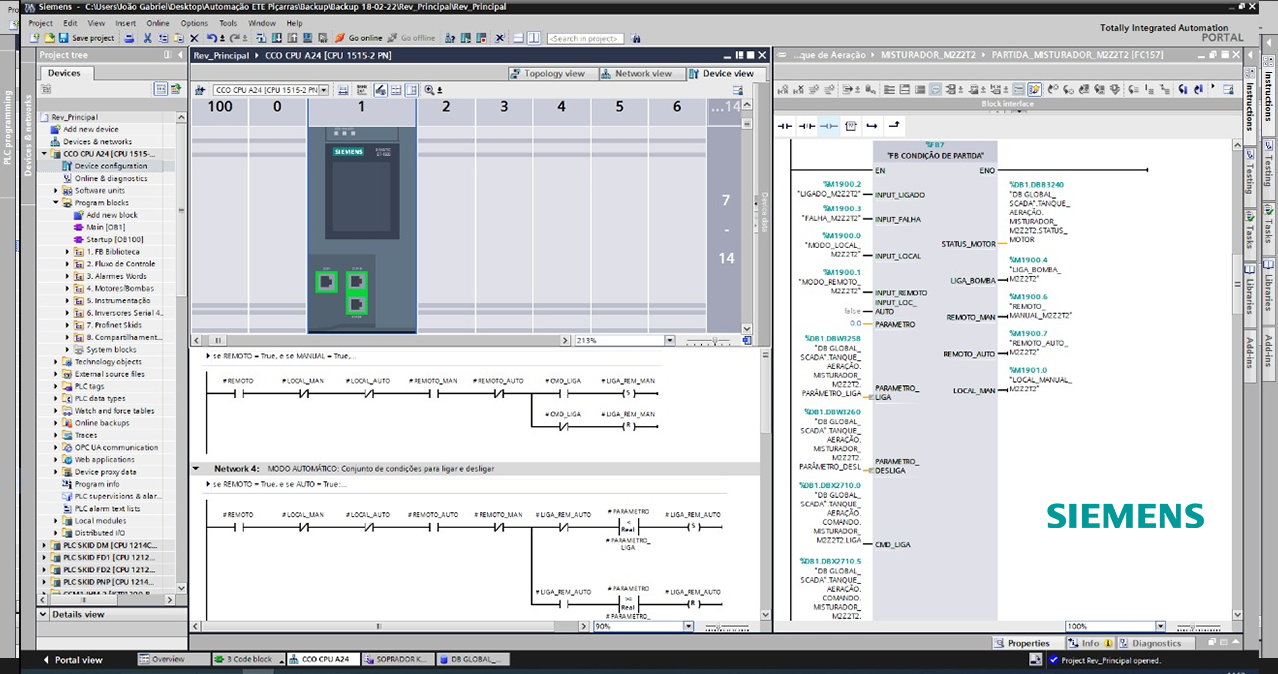
Task: Click the Print icon in main toolbar
Action: [x=129, y=38]
